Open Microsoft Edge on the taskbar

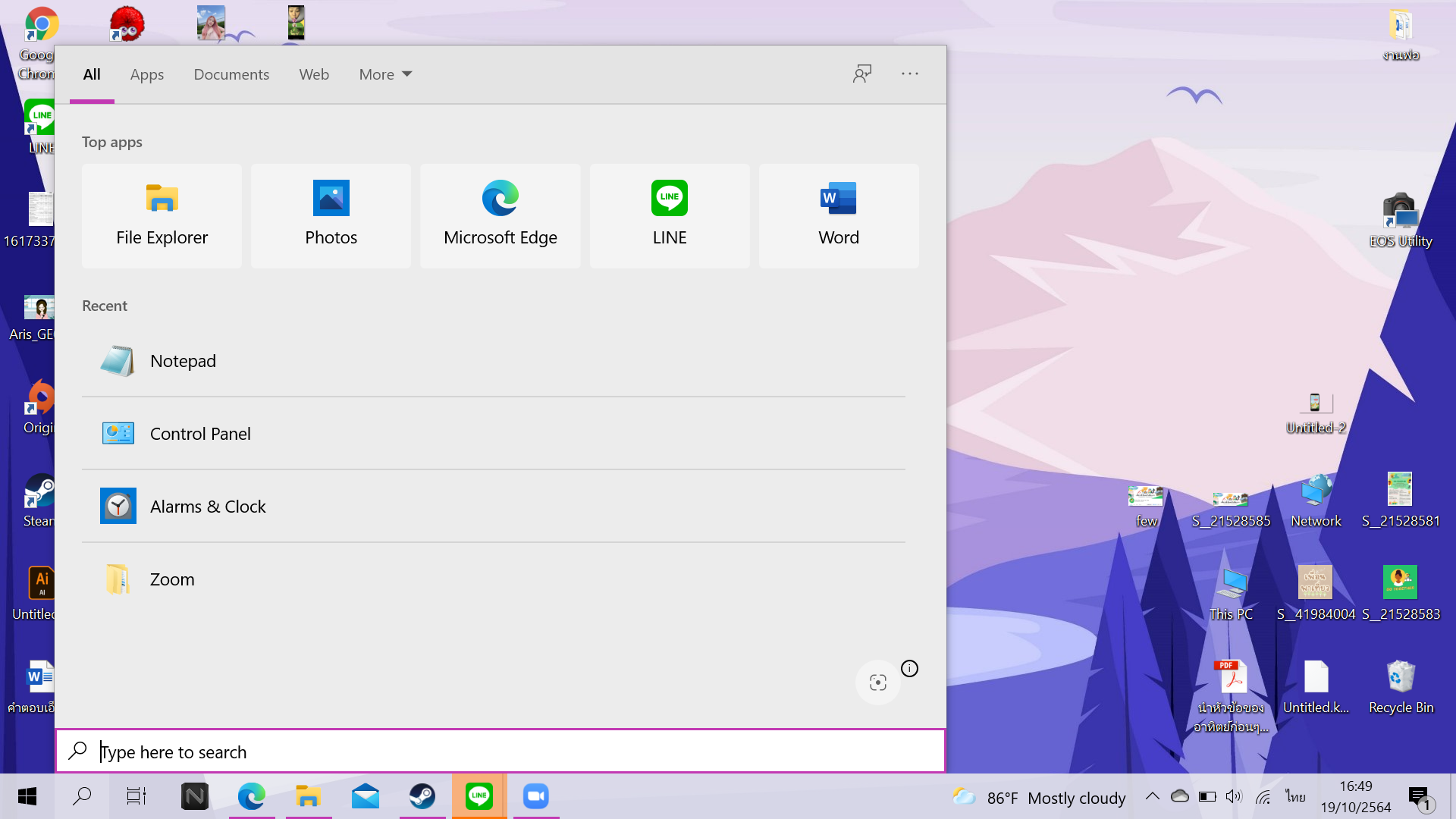pyautogui.click(x=252, y=796)
